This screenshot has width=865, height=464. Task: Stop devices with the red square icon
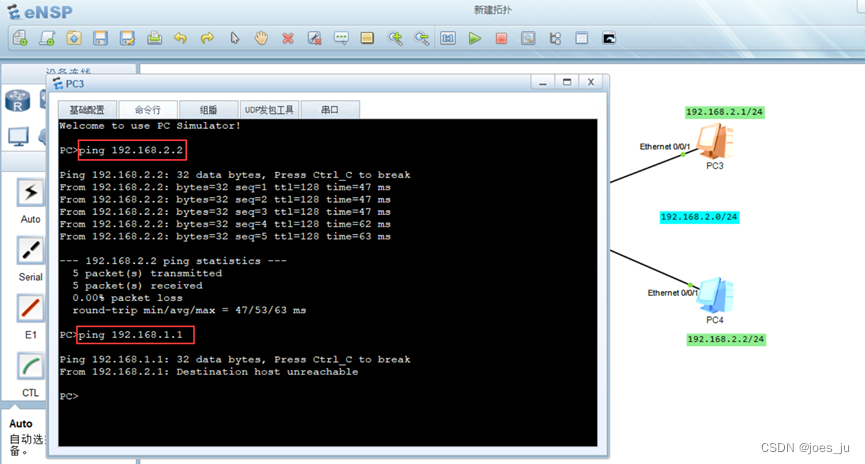coord(501,38)
